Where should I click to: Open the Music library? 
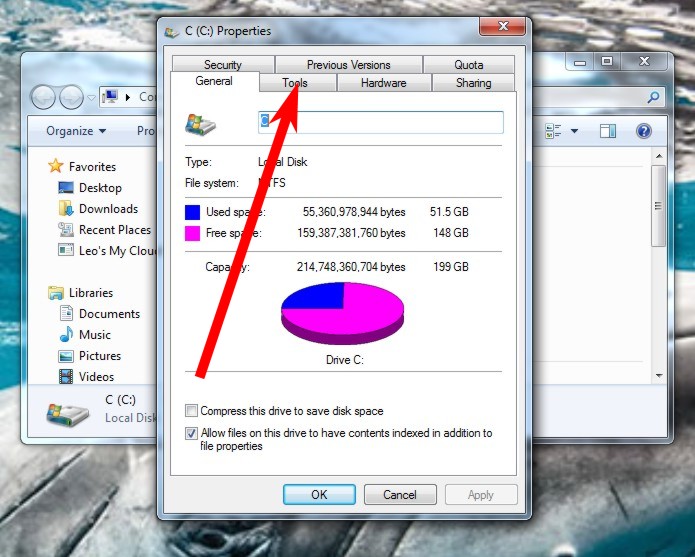click(95, 335)
